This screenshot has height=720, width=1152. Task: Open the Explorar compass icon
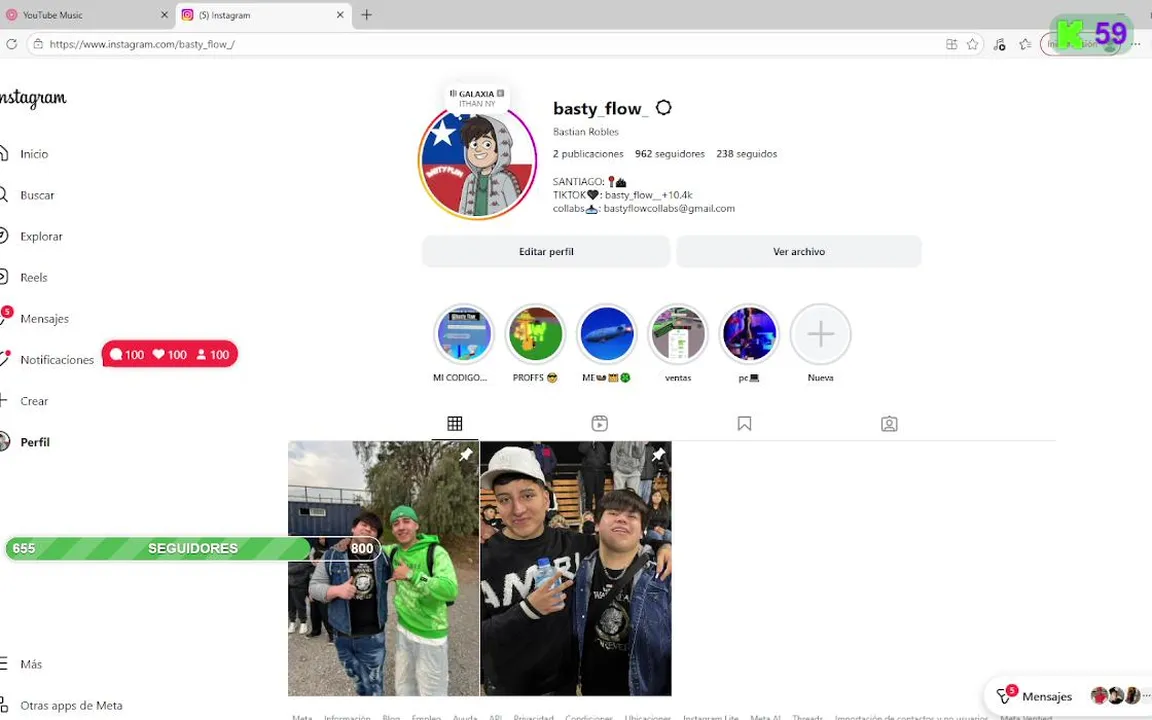tap(3, 236)
